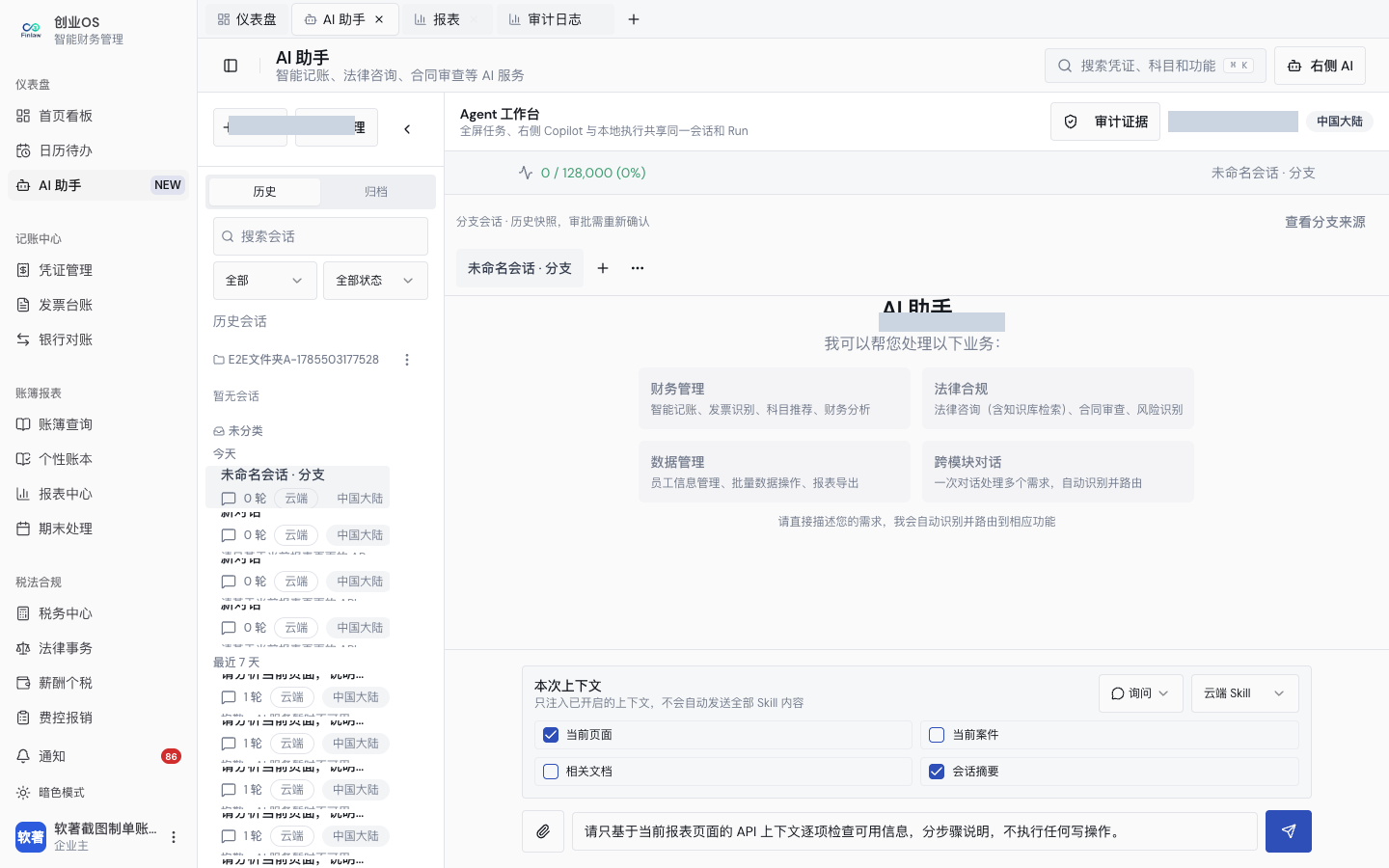Go to 凭证管理
1389x868 pixels.
point(98,270)
